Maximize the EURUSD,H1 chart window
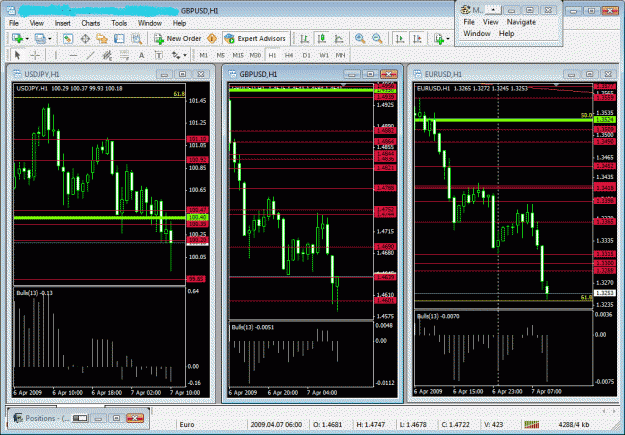625x435 pixels. tap(590, 74)
